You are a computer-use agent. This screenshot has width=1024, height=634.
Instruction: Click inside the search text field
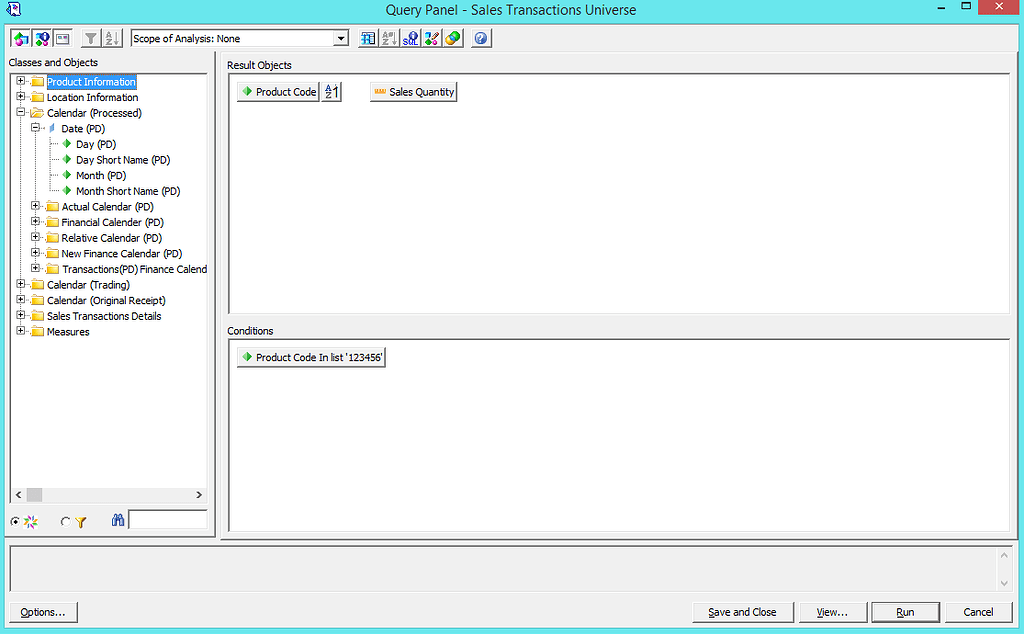click(167, 519)
